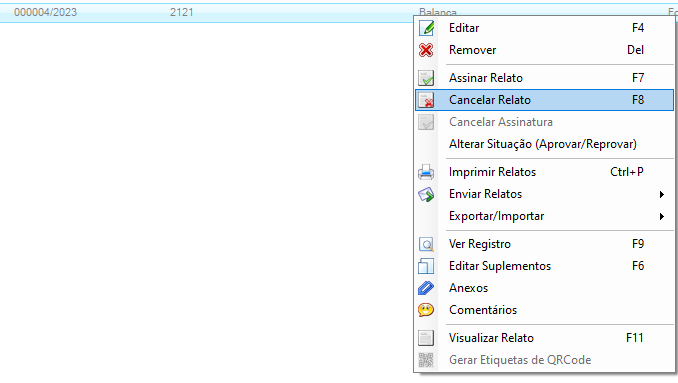Choose Assinar Relato in the menu
The height and width of the screenshot is (383, 678).
(544, 78)
